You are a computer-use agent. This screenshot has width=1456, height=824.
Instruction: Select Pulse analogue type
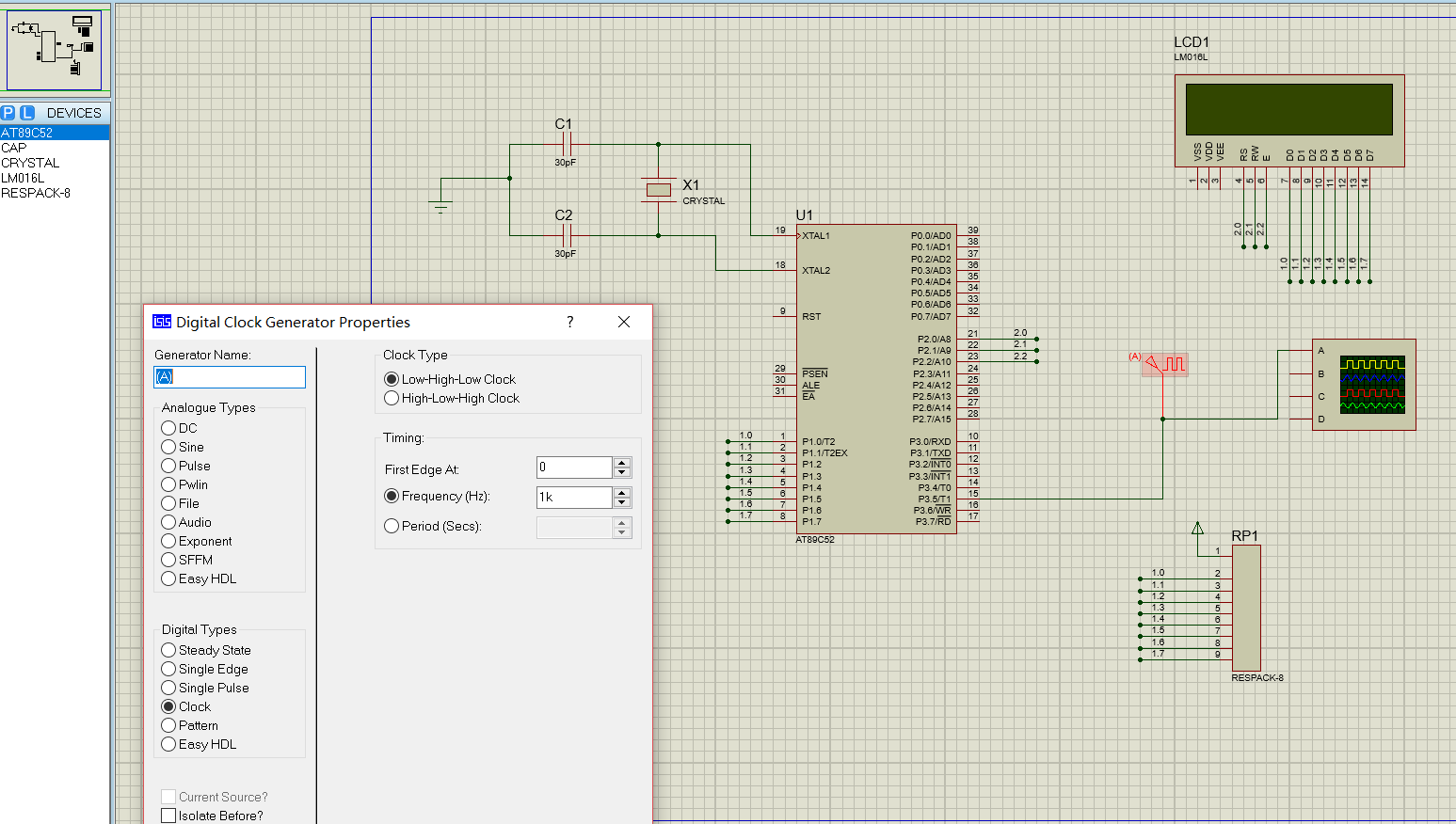coord(168,466)
